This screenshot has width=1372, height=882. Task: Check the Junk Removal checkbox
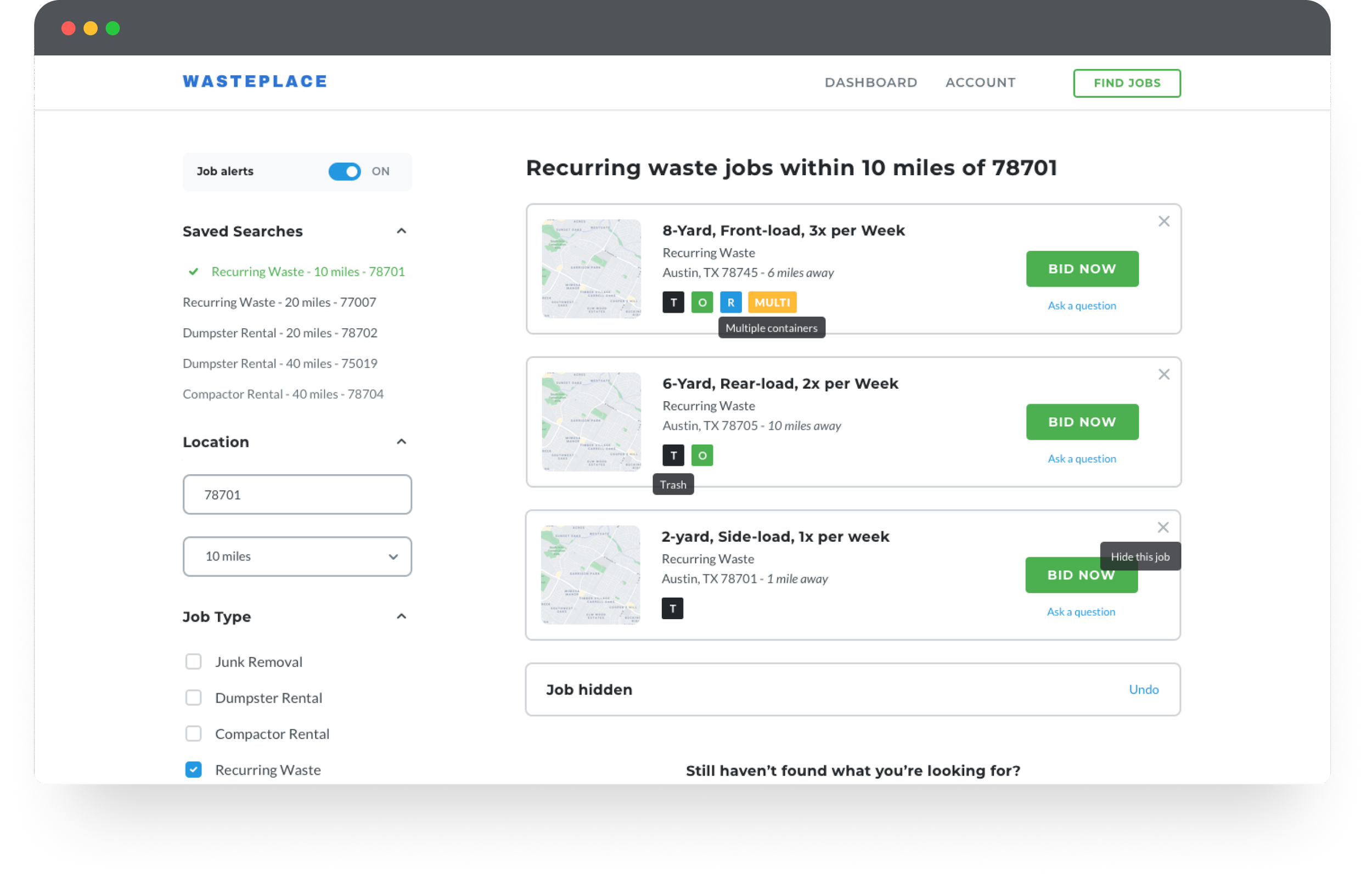[194, 661]
